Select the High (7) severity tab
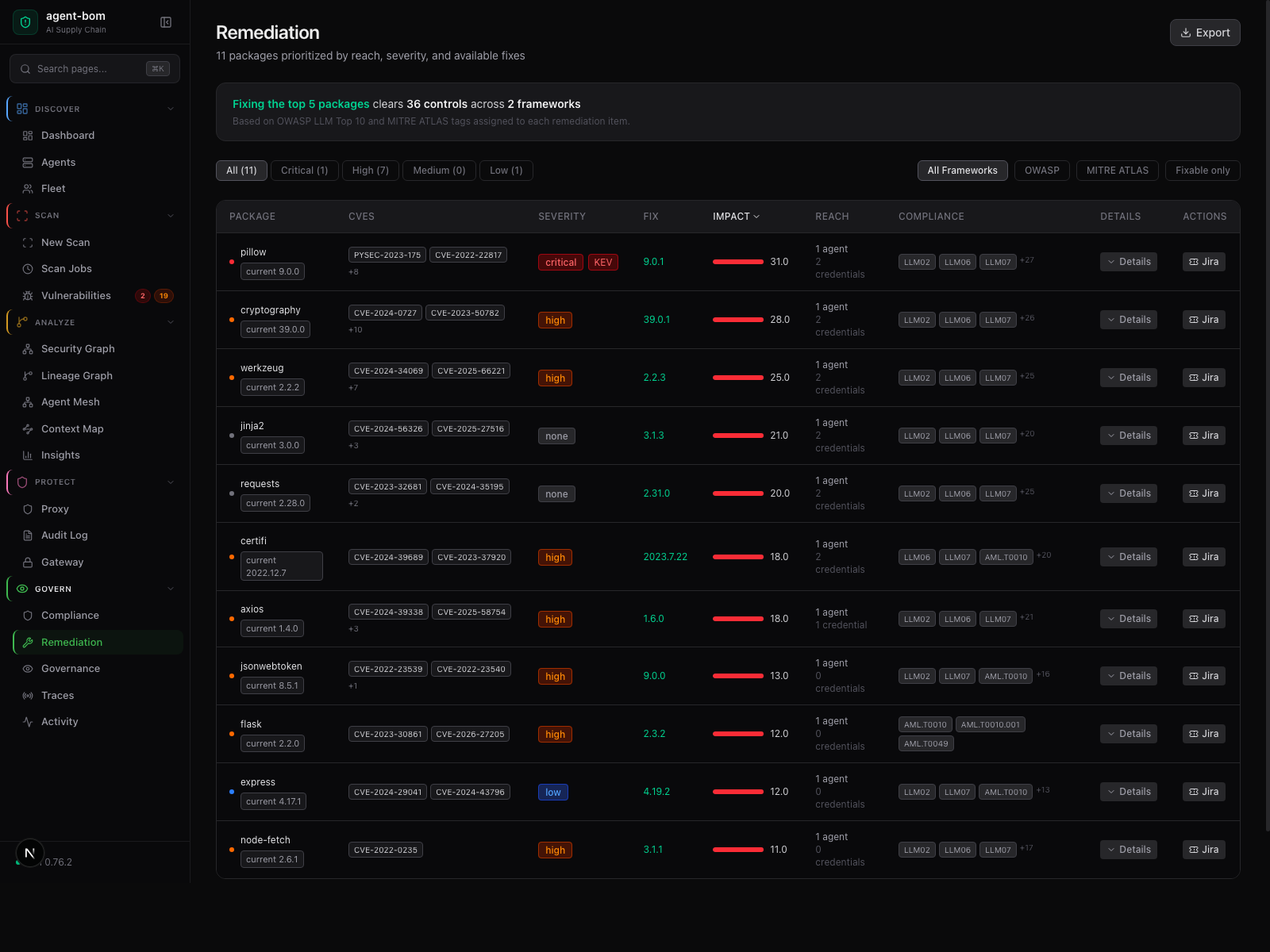This screenshot has height=952, width=1270. [x=371, y=171]
